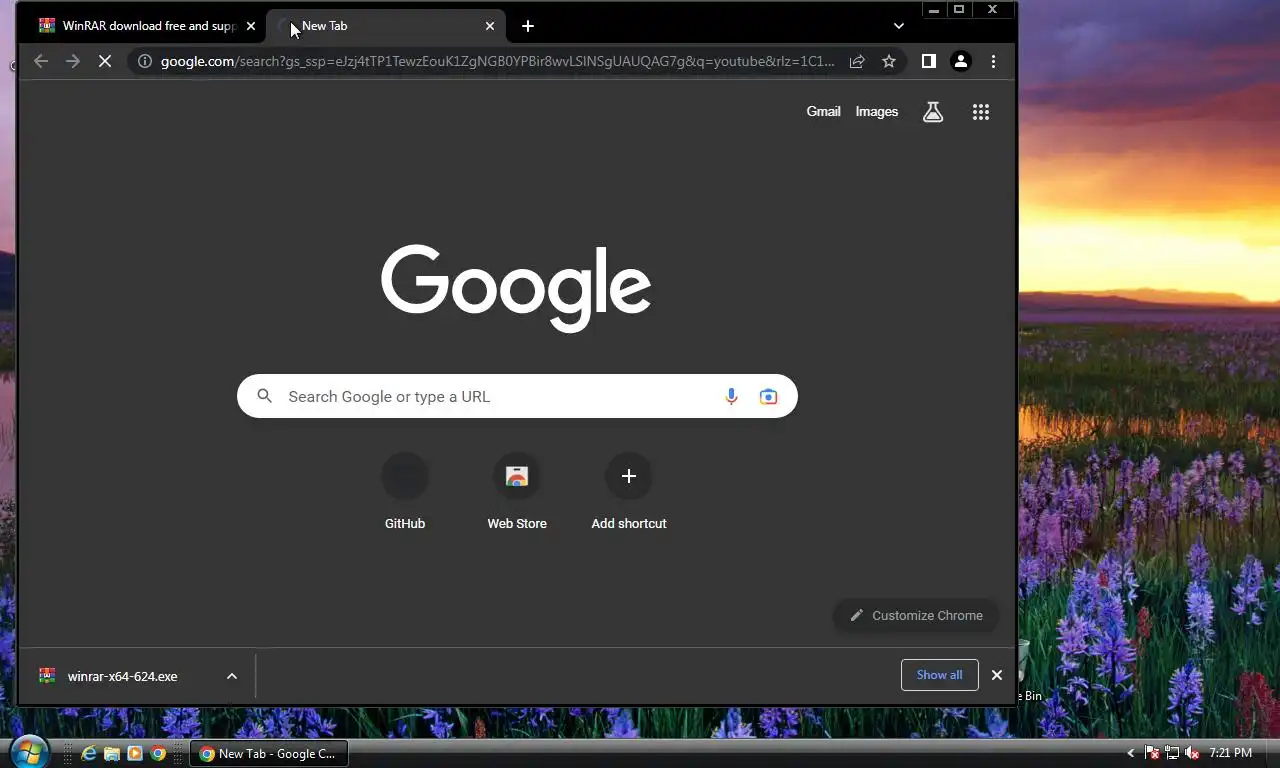Open the GitHub shortcut
Screen dimensions: 1280x768
pyautogui.click(x=405, y=492)
